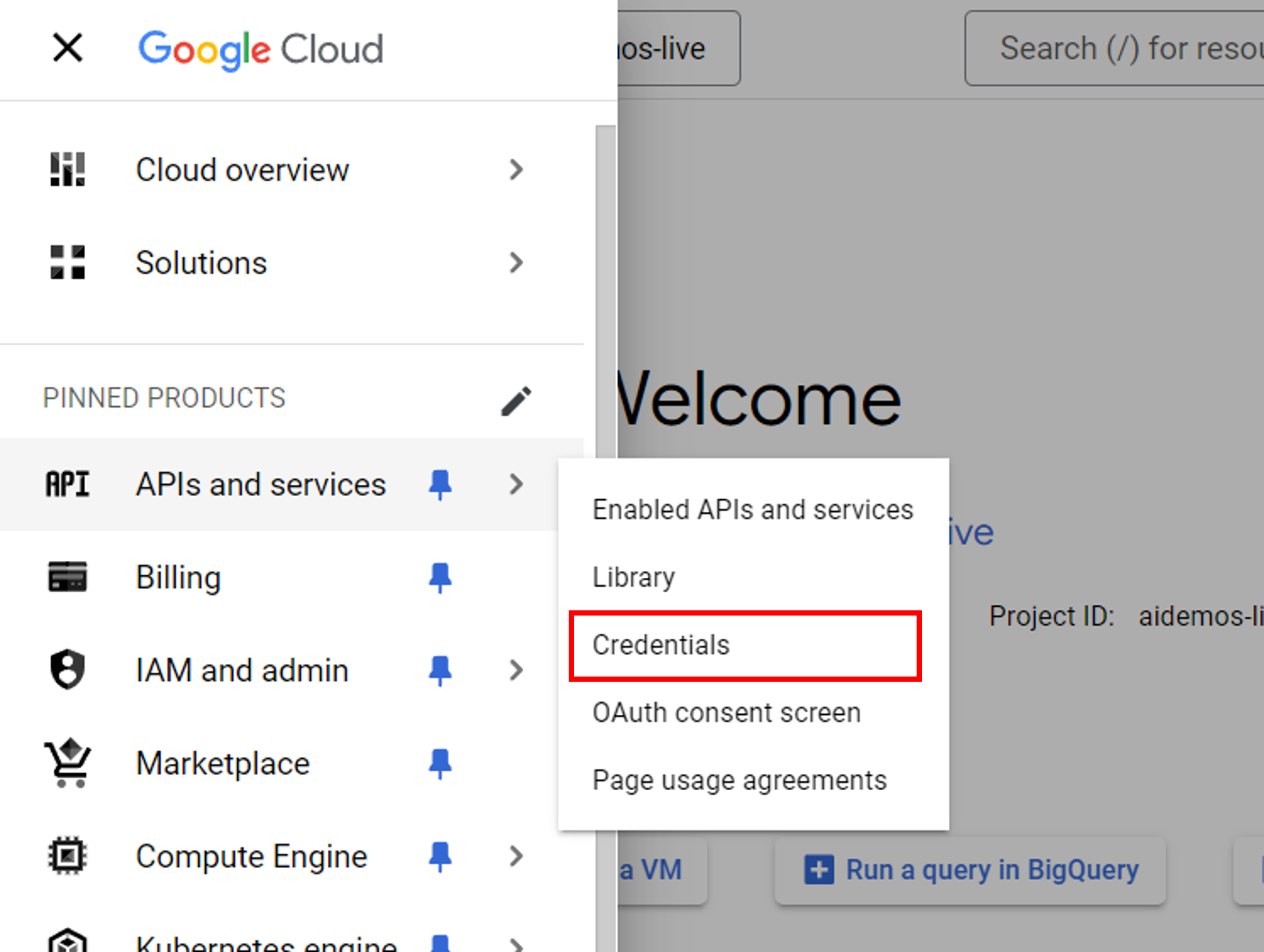
Task: Open OAuth consent screen
Action: [x=753, y=713]
